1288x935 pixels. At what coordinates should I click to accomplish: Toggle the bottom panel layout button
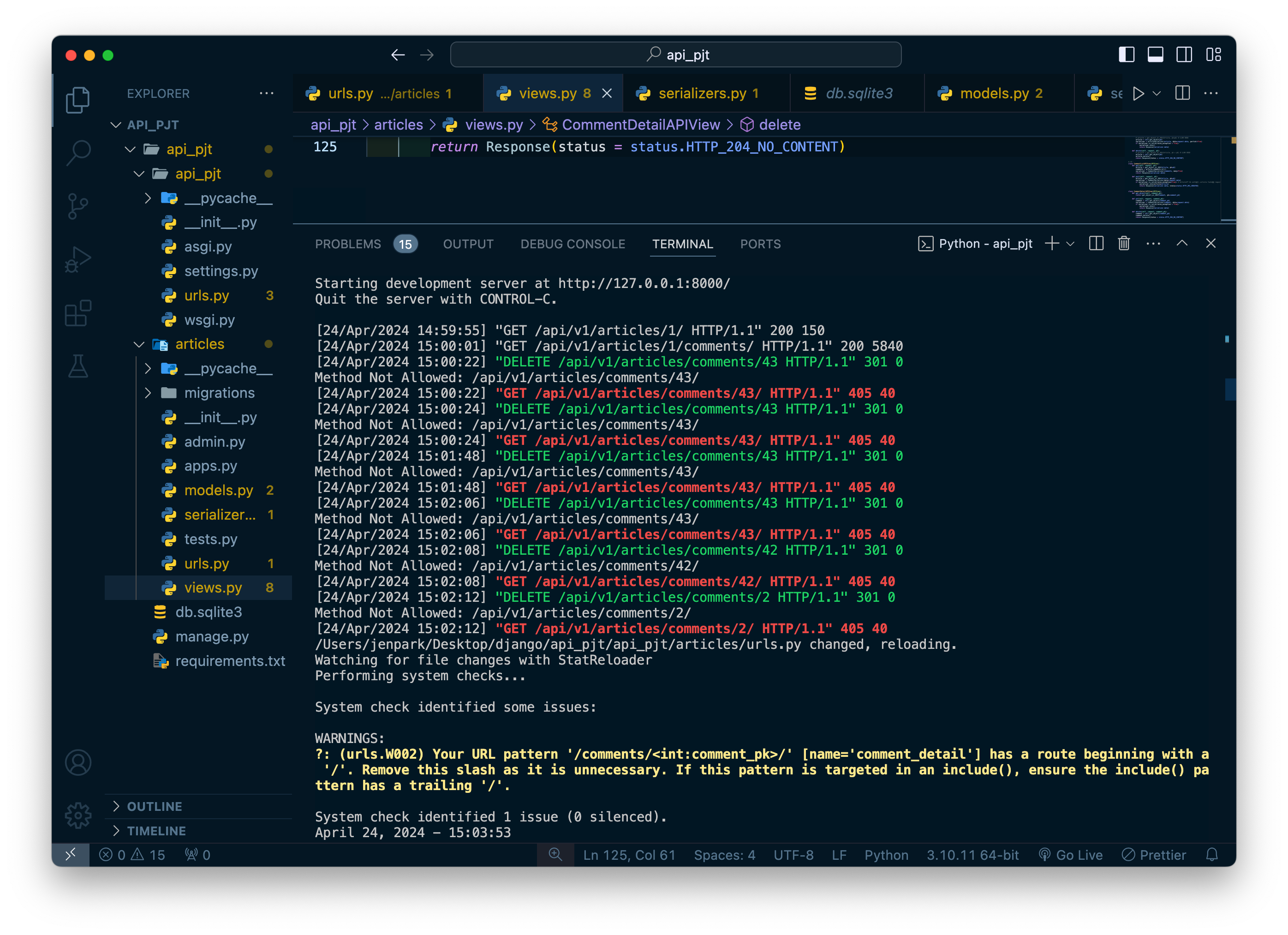pyautogui.click(x=1155, y=54)
